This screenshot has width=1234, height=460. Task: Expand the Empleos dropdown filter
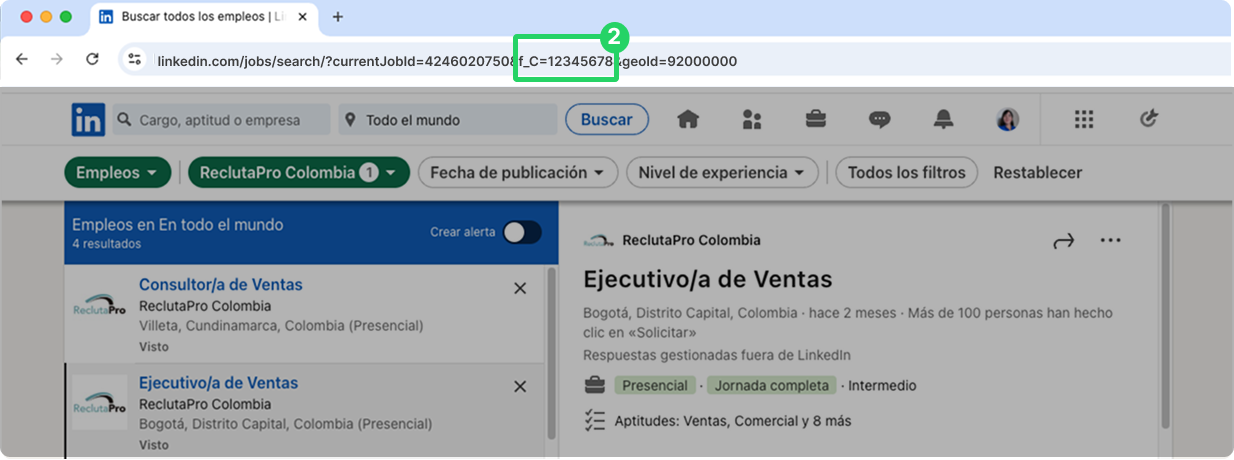pyautogui.click(x=117, y=173)
